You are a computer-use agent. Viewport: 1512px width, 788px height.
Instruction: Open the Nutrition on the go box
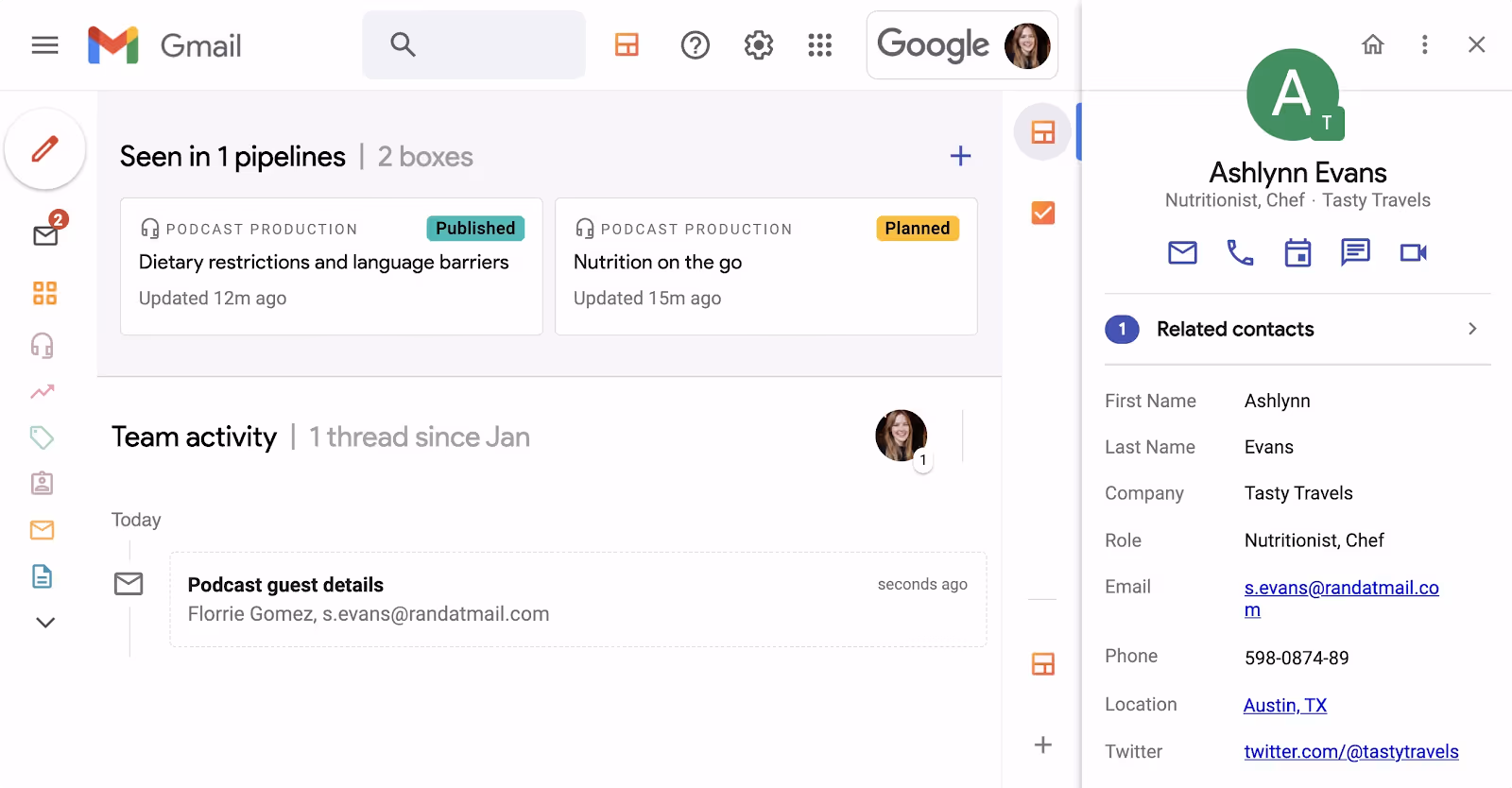(766, 266)
